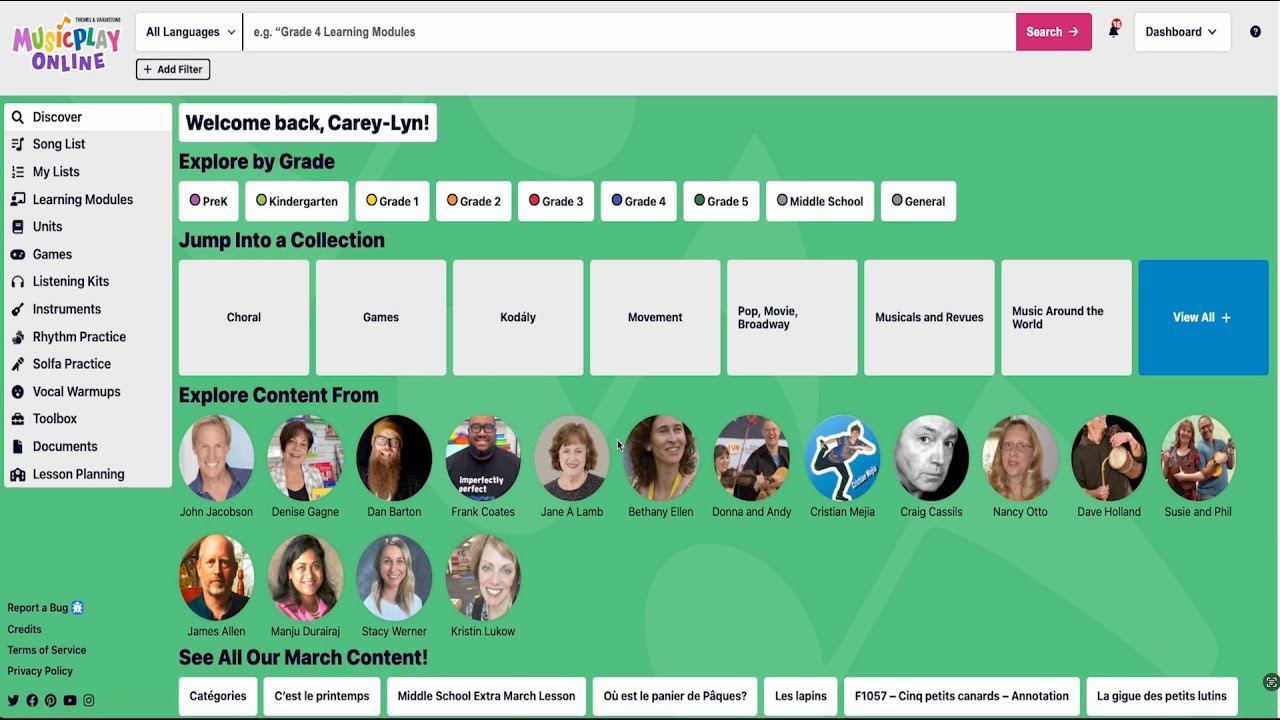Open Denise Gagne's content thumbnail
Image resolution: width=1280 pixels, height=720 pixels.
(x=305, y=458)
